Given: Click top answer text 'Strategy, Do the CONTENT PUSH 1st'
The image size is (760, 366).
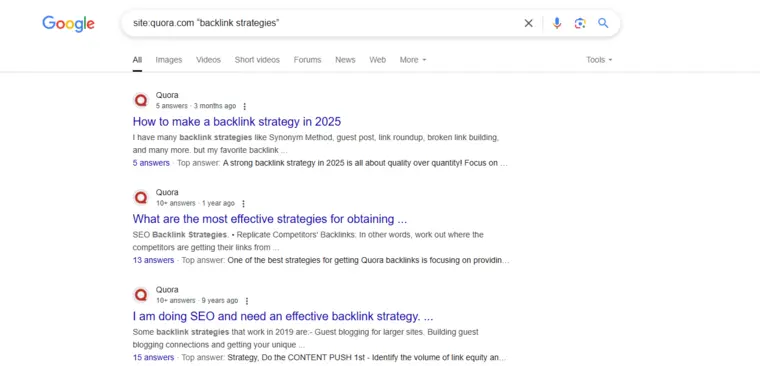Looking at the screenshot, I should tap(367, 357).
